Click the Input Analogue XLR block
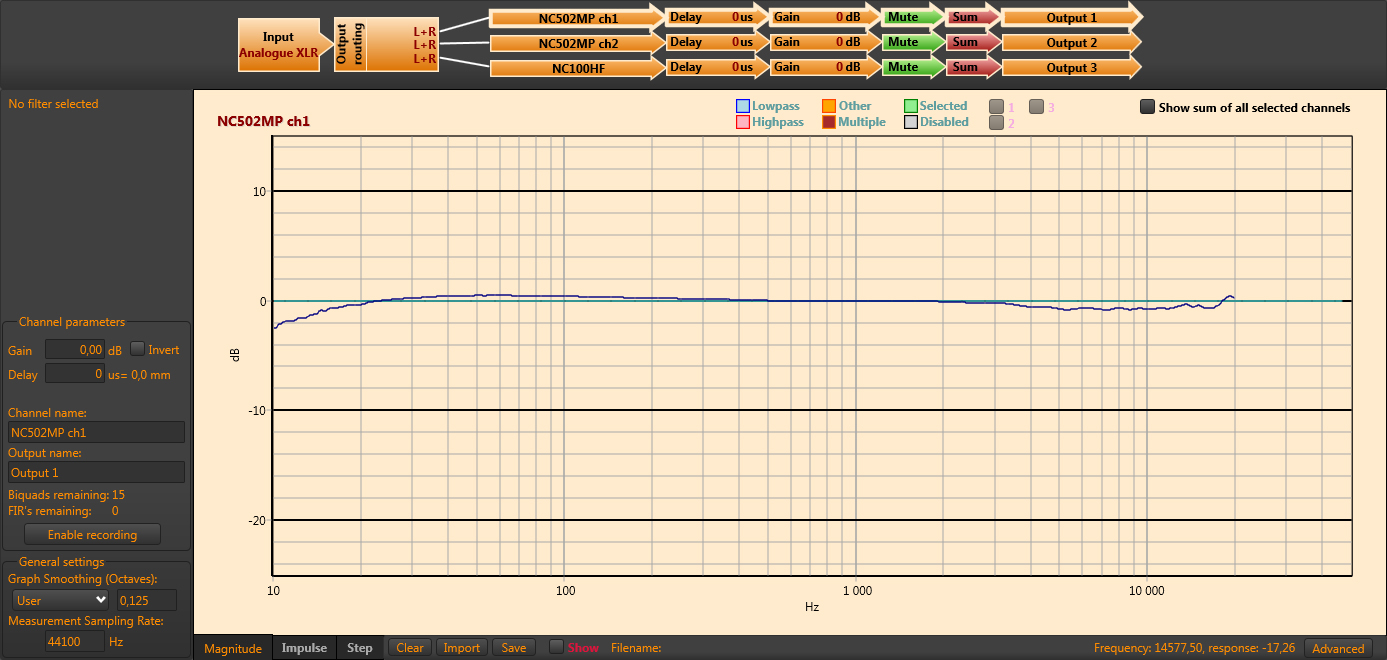Screen dimensions: 1387x660 point(278,45)
